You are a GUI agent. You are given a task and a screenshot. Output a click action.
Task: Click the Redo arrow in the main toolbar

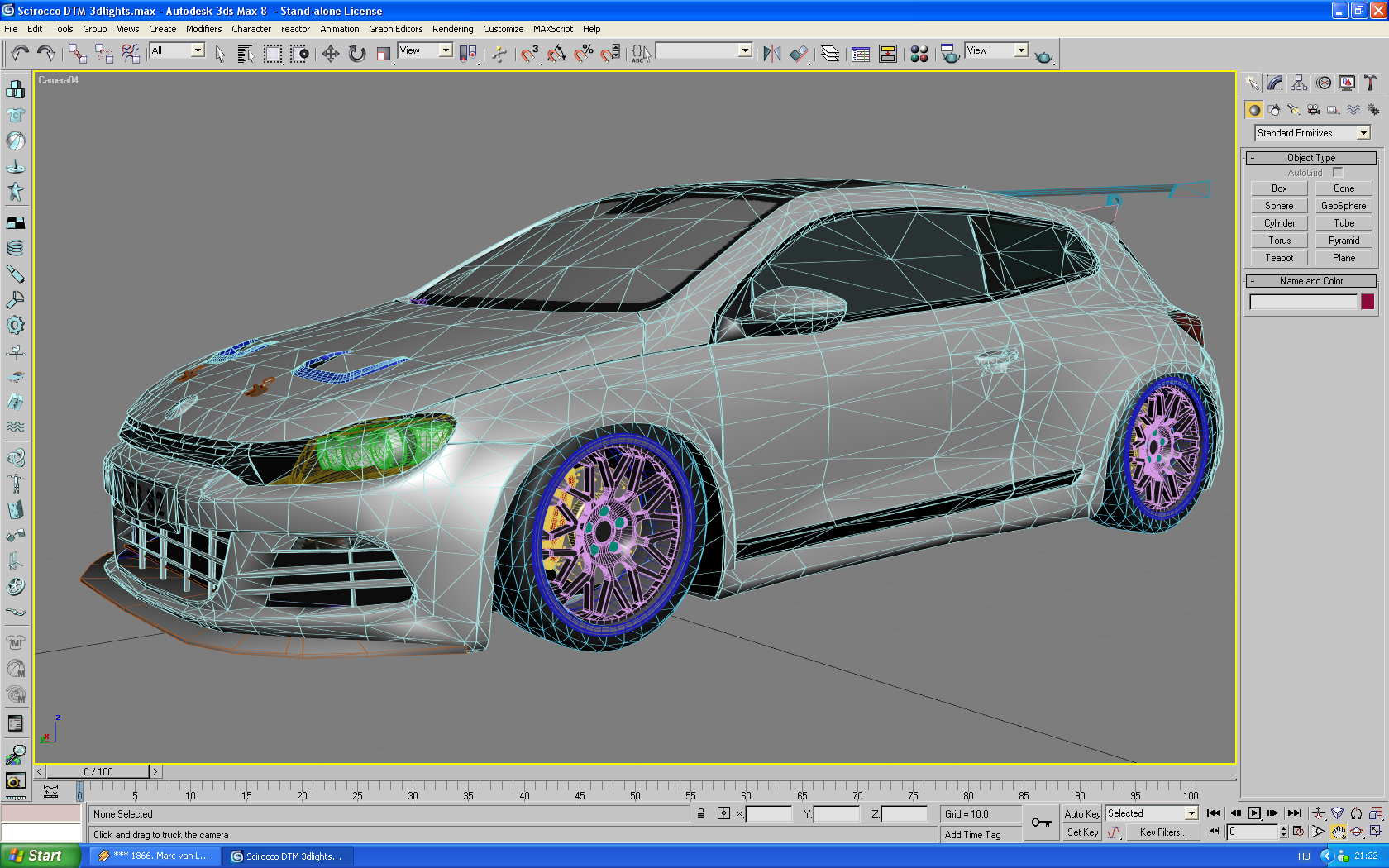pos(46,54)
